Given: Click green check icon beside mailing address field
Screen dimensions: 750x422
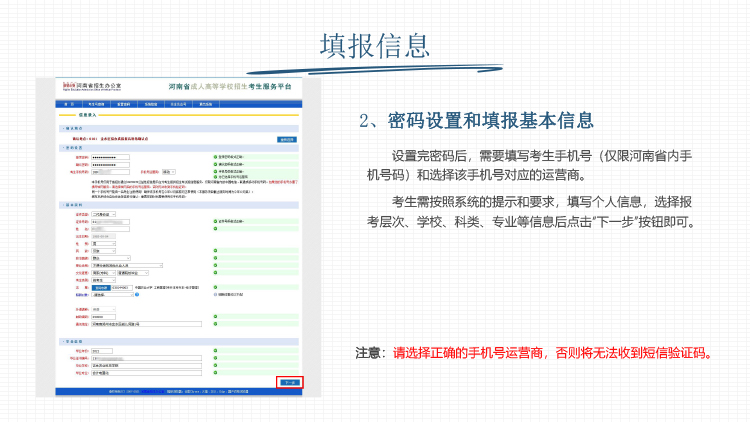Looking at the screenshot, I should point(214,323).
